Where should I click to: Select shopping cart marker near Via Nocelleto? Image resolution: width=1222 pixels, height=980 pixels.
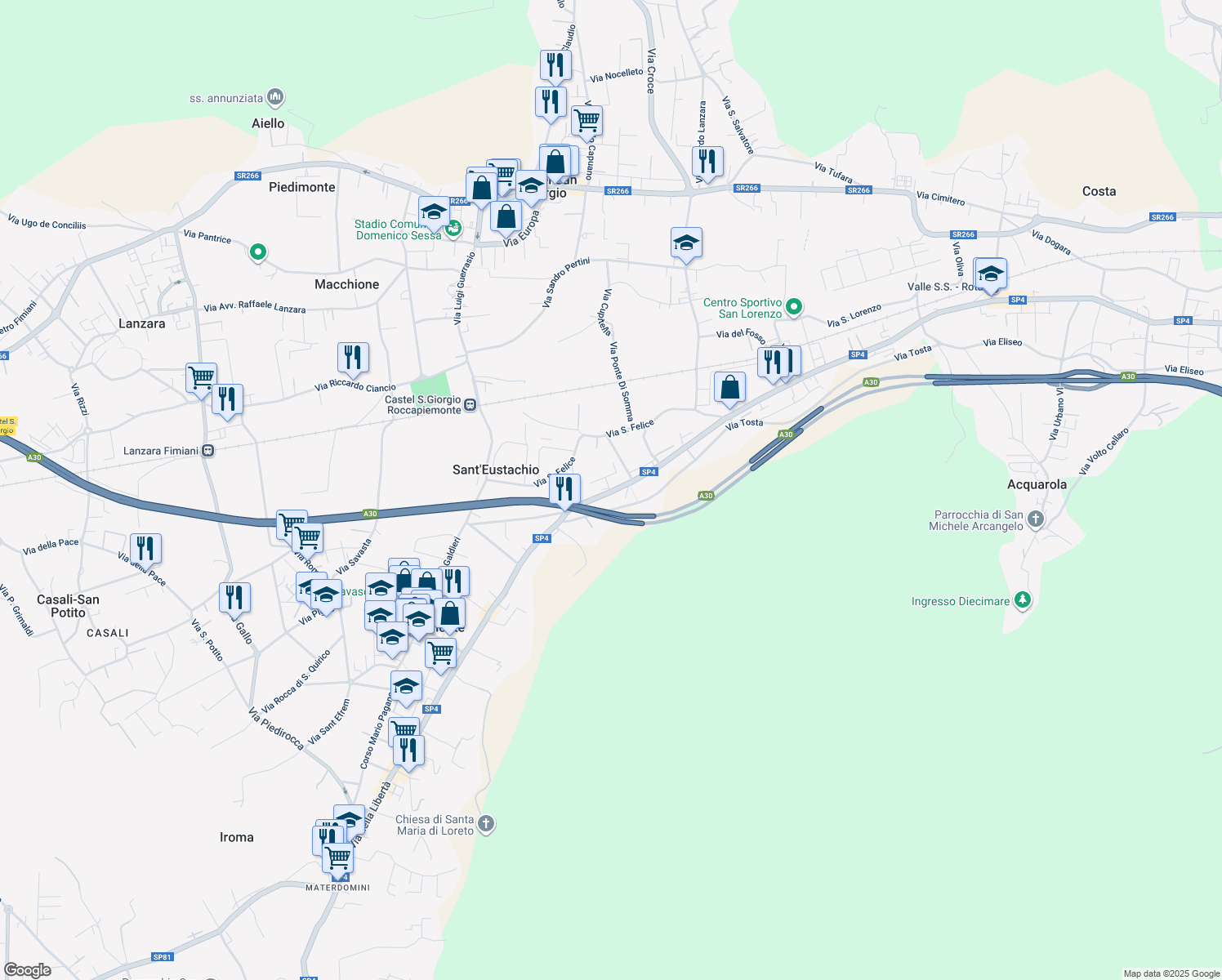pos(587,121)
